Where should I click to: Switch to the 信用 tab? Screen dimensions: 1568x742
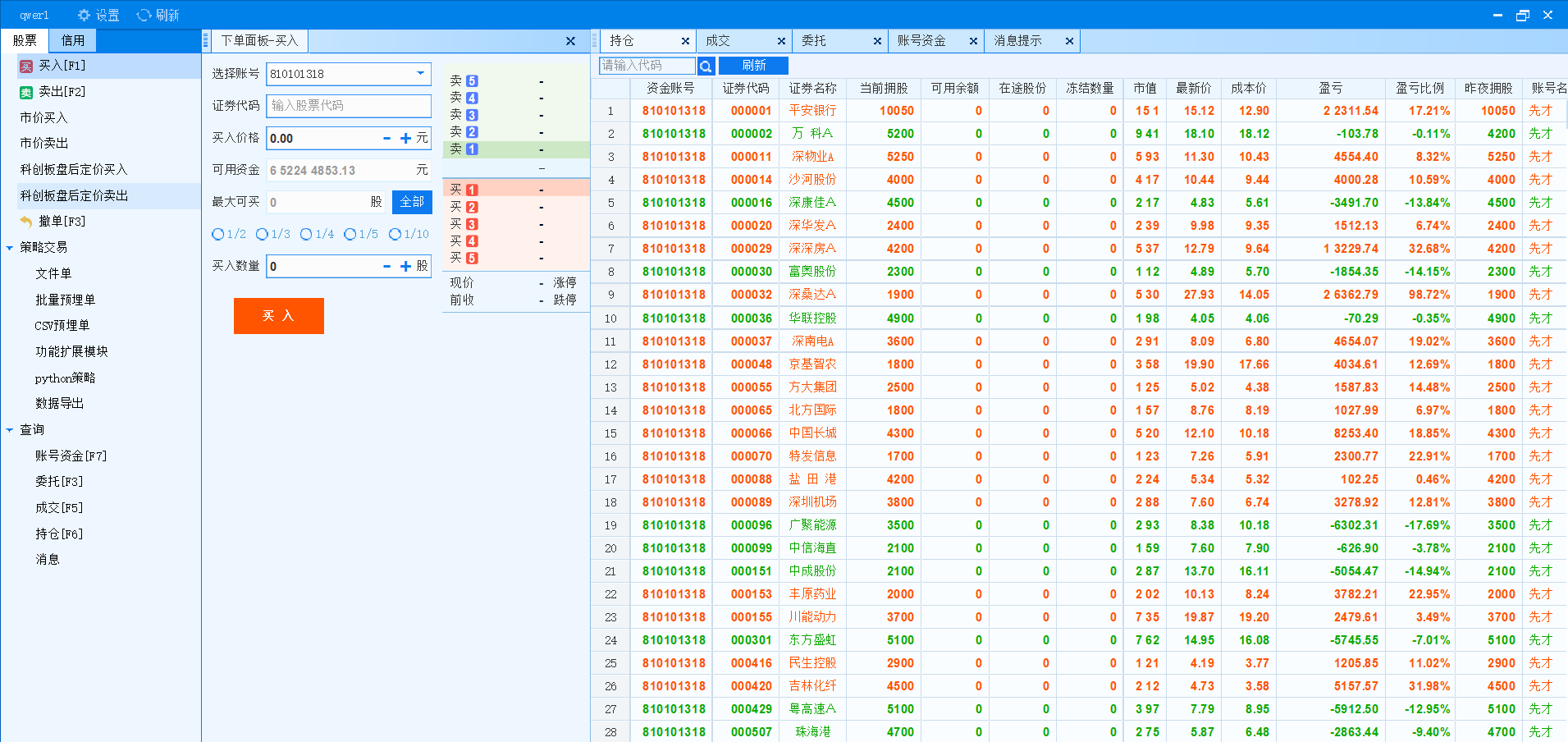[x=73, y=40]
